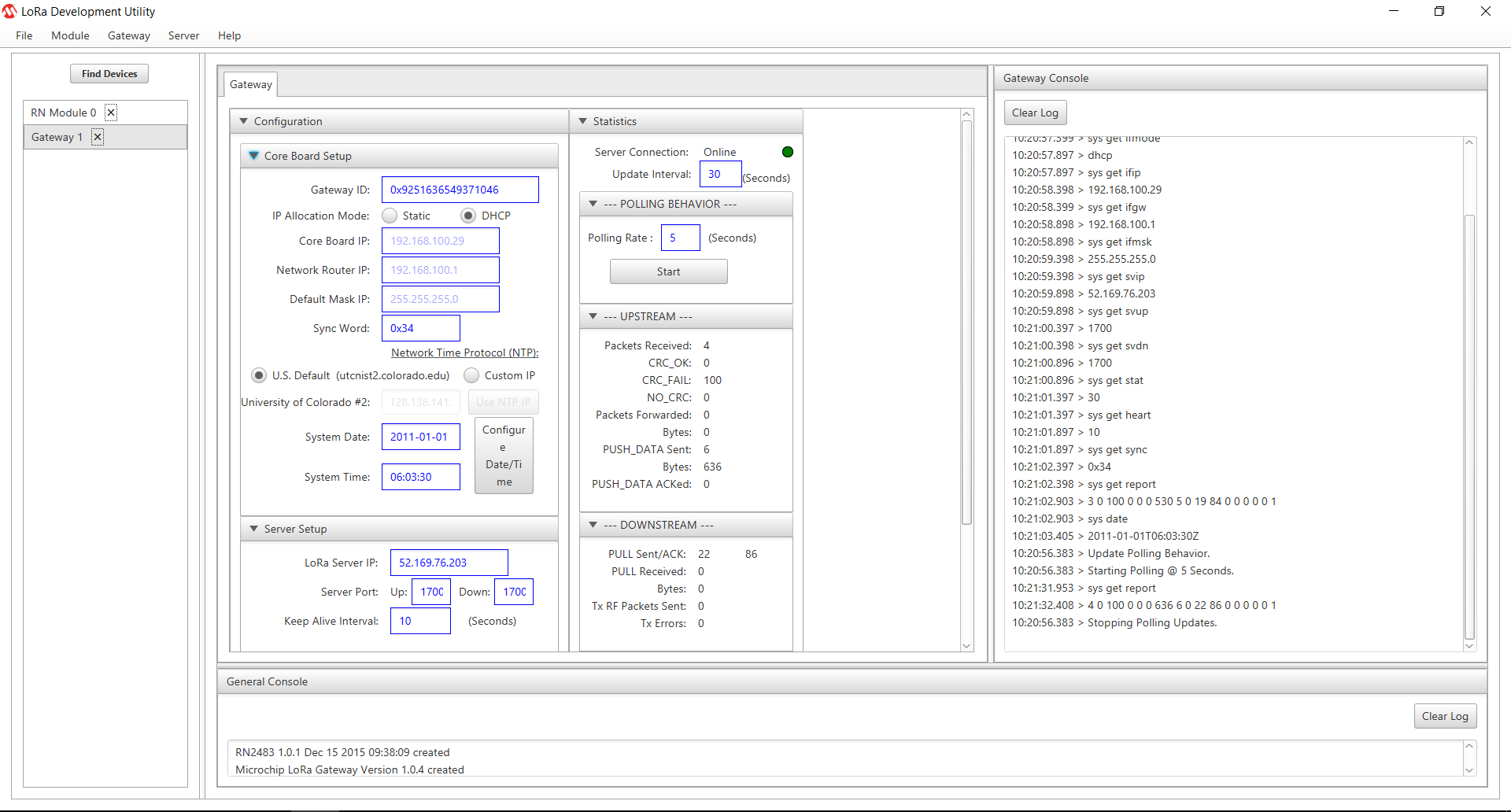Click the LoRa Development Utility app icon
Viewport: 1511px width, 812px height.
(x=9, y=11)
